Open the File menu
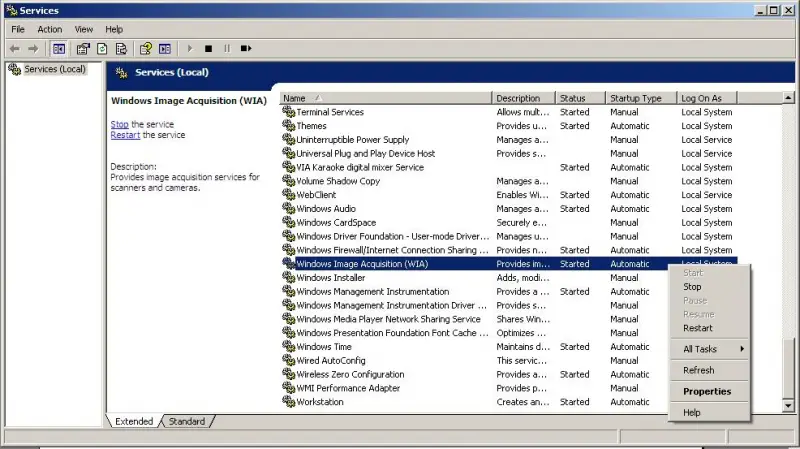 (x=18, y=29)
